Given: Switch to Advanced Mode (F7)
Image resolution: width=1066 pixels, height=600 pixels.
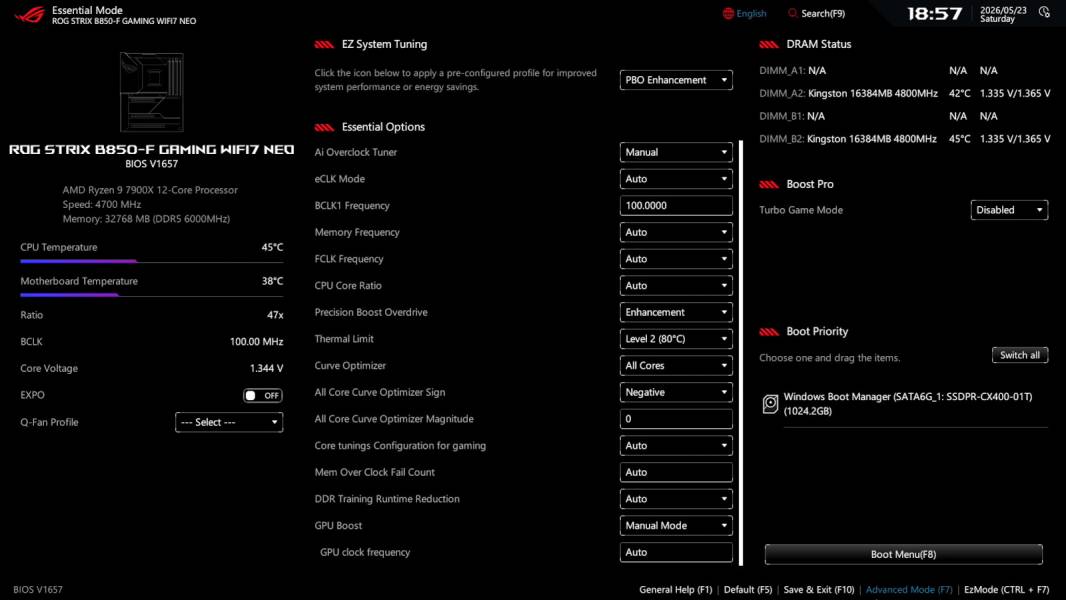Looking at the screenshot, I should (x=909, y=590).
